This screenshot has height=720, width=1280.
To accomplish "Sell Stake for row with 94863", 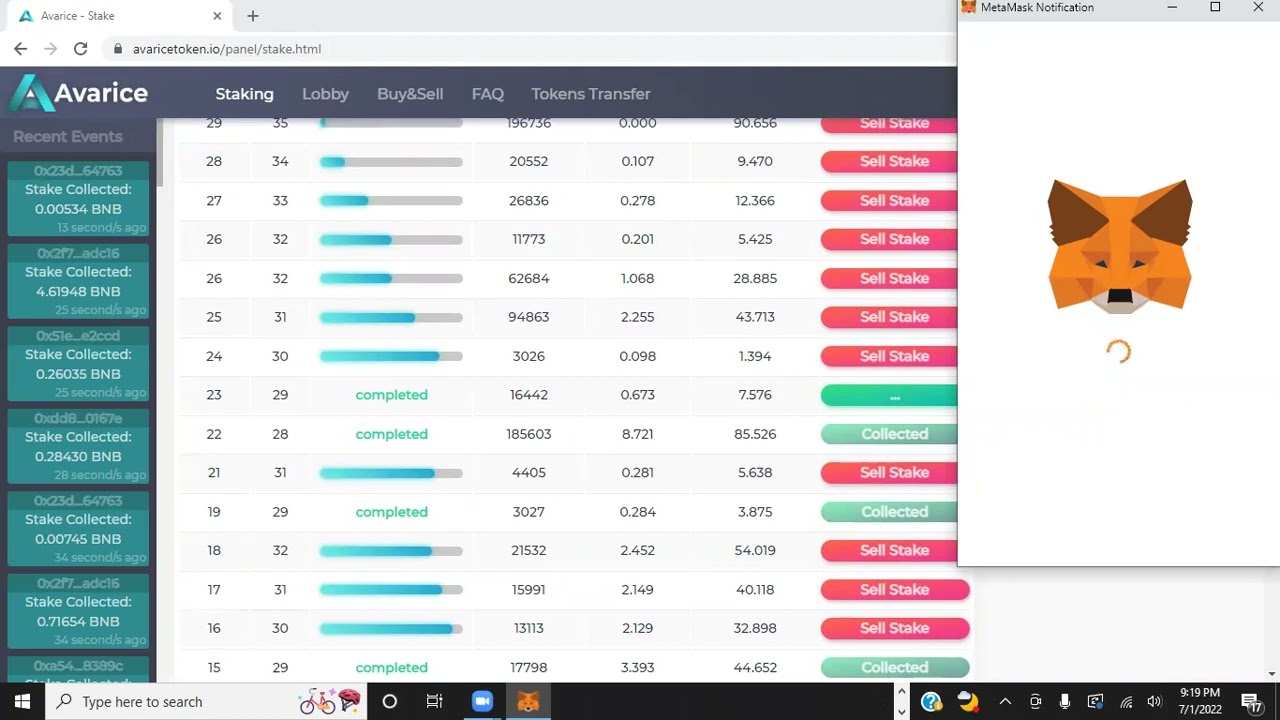I will click(889, 317).
